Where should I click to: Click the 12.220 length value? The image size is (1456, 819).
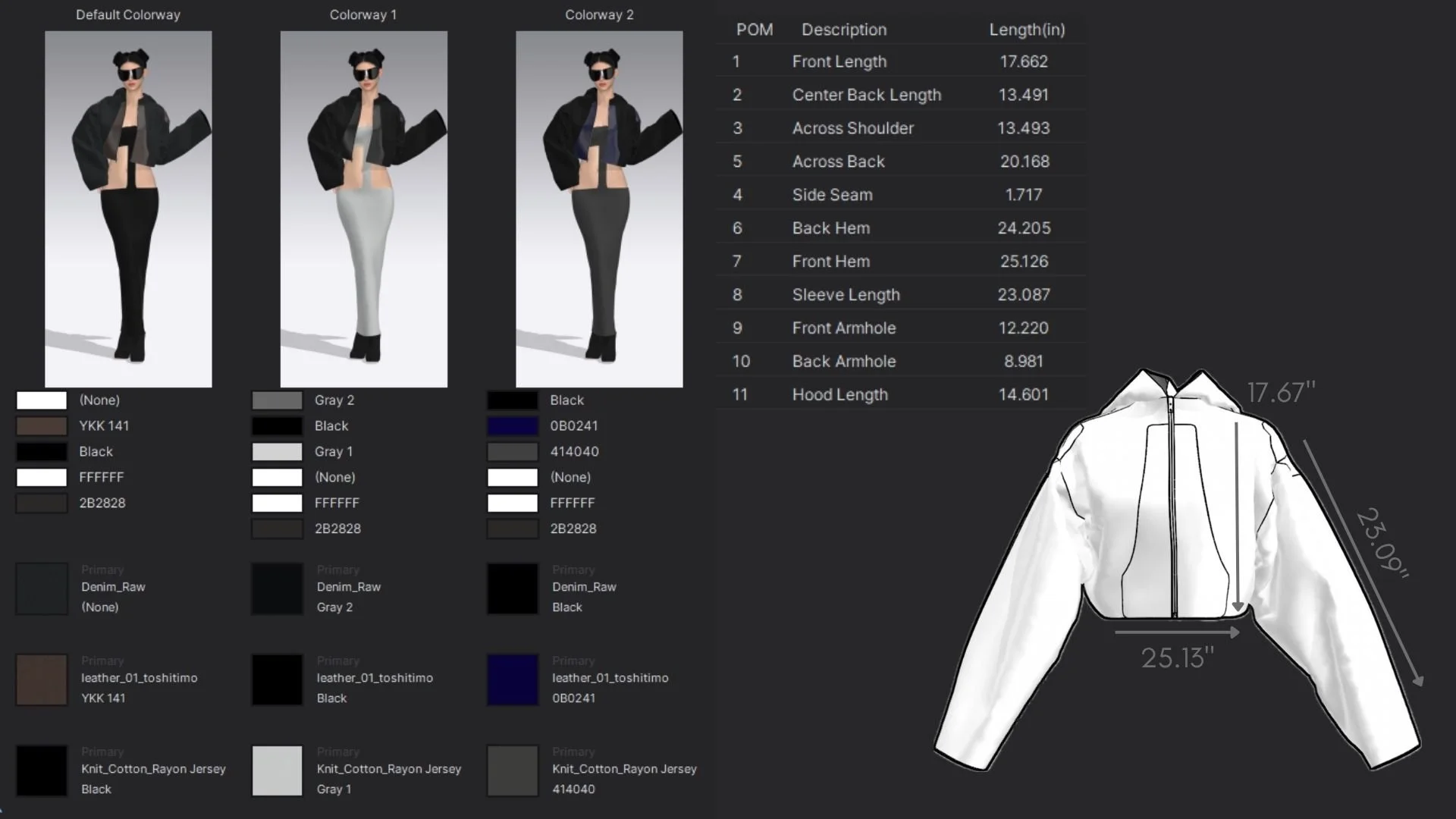point(1024,328)
